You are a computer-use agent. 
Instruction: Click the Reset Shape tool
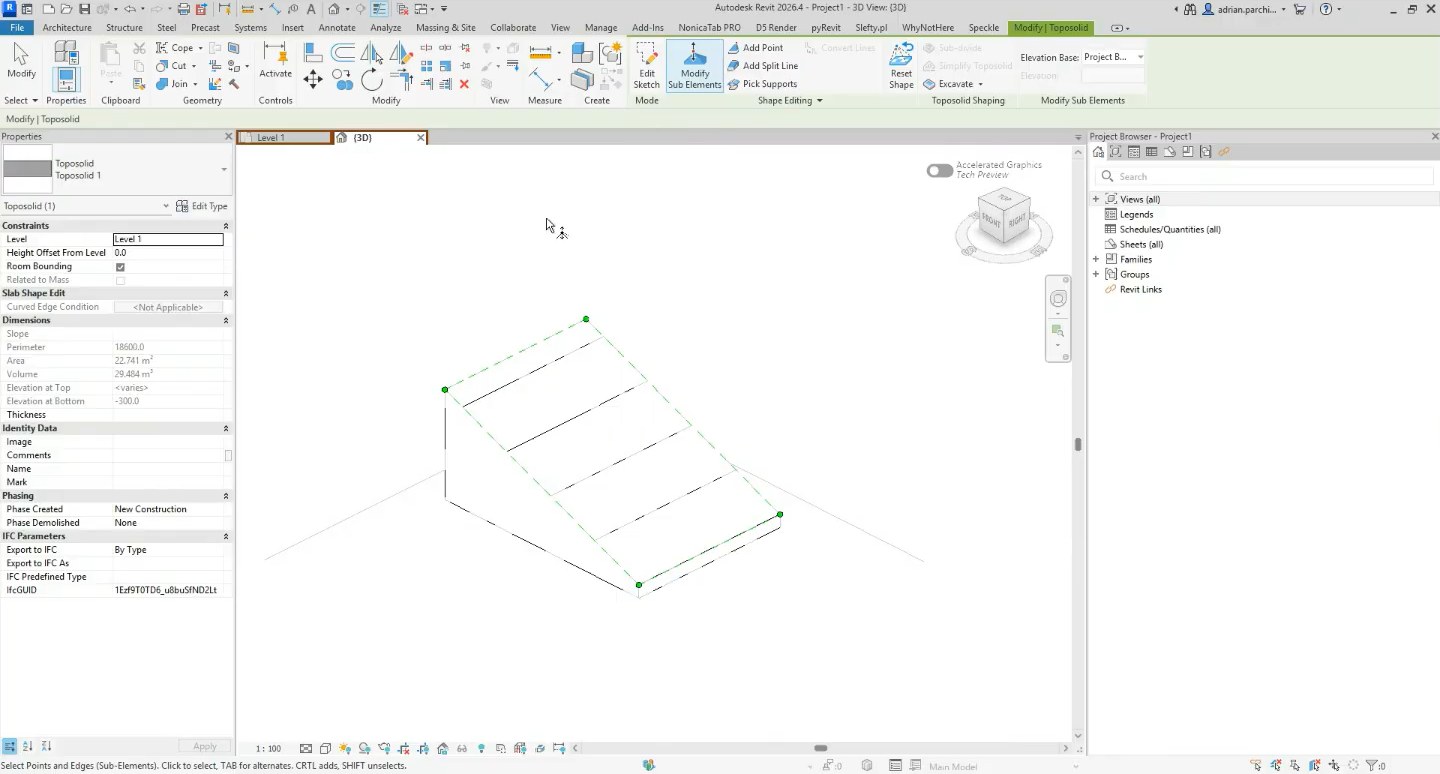901,66
